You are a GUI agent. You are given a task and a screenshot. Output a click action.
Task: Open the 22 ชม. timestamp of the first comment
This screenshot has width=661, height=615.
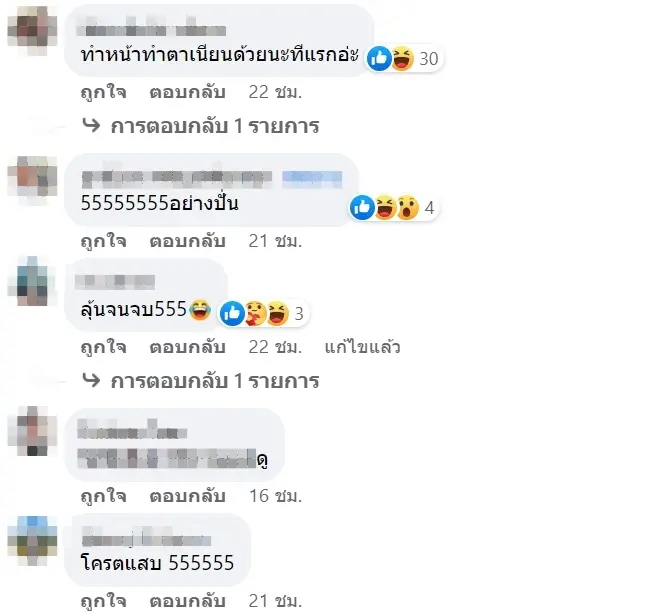coord(275,92)
